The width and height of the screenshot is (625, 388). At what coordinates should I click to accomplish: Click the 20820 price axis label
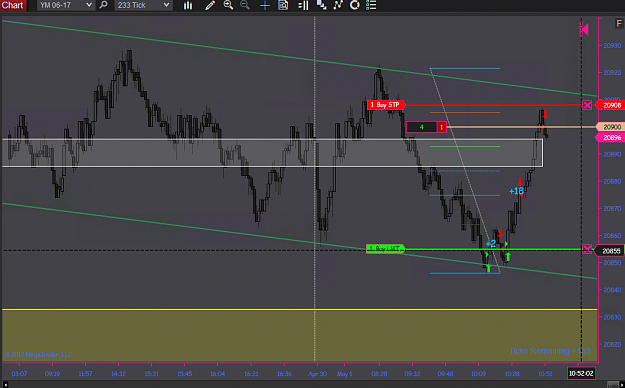612,344
